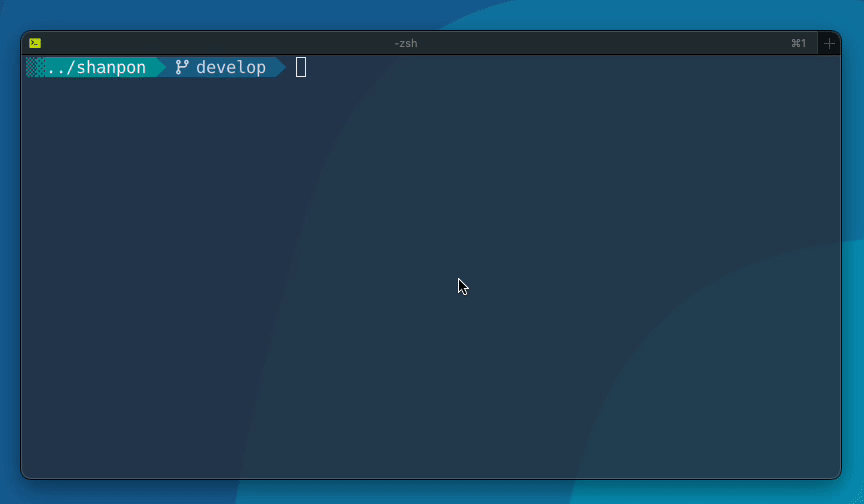Click the develop git branch segment
The width and height of the screenshot is (864, 504).
226,67
